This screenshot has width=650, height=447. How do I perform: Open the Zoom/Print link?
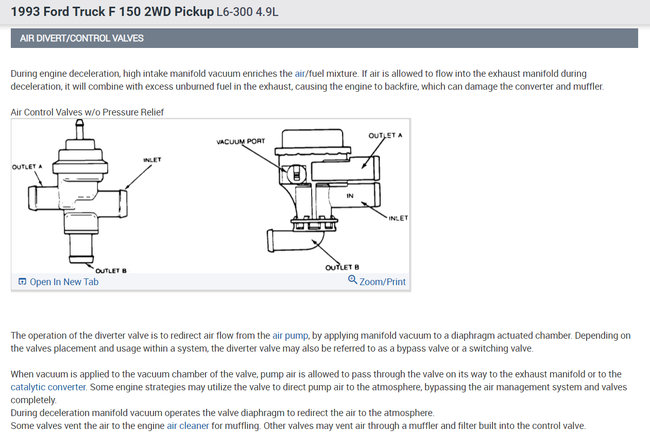[x=382, y=282]
